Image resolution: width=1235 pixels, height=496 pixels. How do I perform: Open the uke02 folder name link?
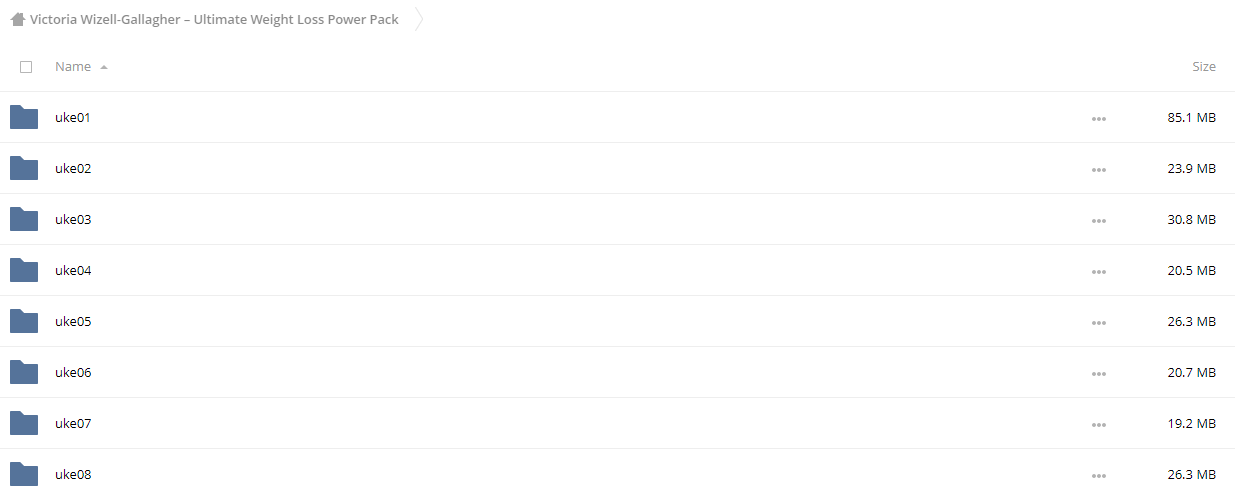[73, 168]
